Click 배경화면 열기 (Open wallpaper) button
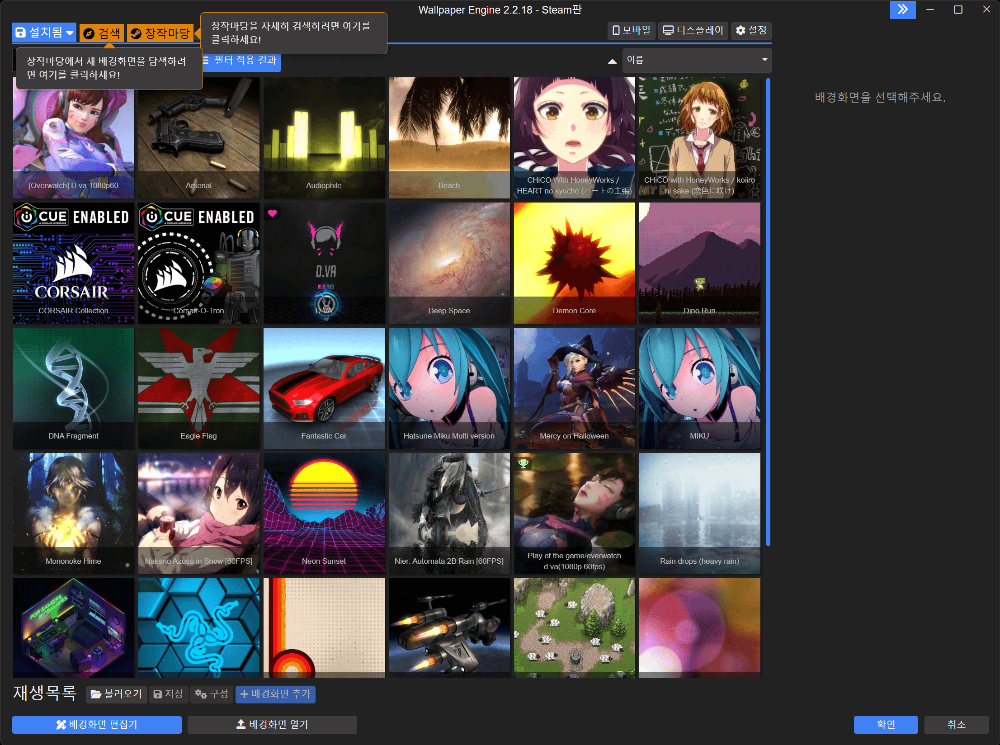 pyautogui.click(x=272, y=725)
